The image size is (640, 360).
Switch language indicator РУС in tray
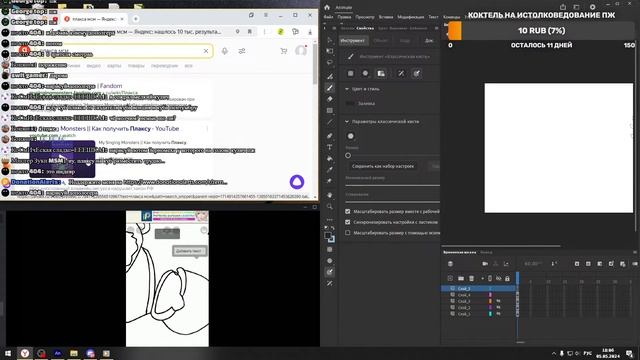588,353
